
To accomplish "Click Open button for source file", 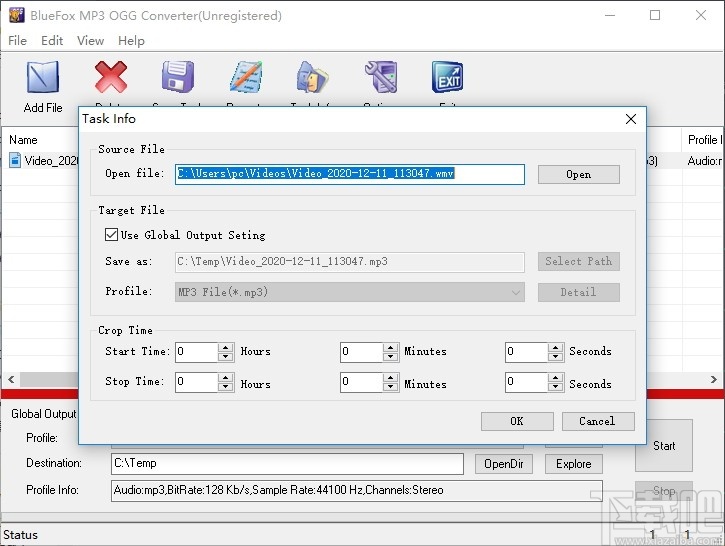I will click(x=578, y=174).
